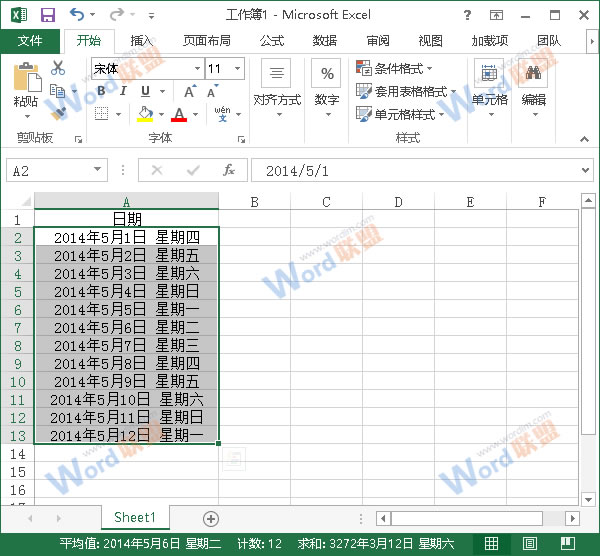This screenshot has height=556, width=600.
Task: Open the 对齐方式 alignment icon
Action: [x=276, y=73]
